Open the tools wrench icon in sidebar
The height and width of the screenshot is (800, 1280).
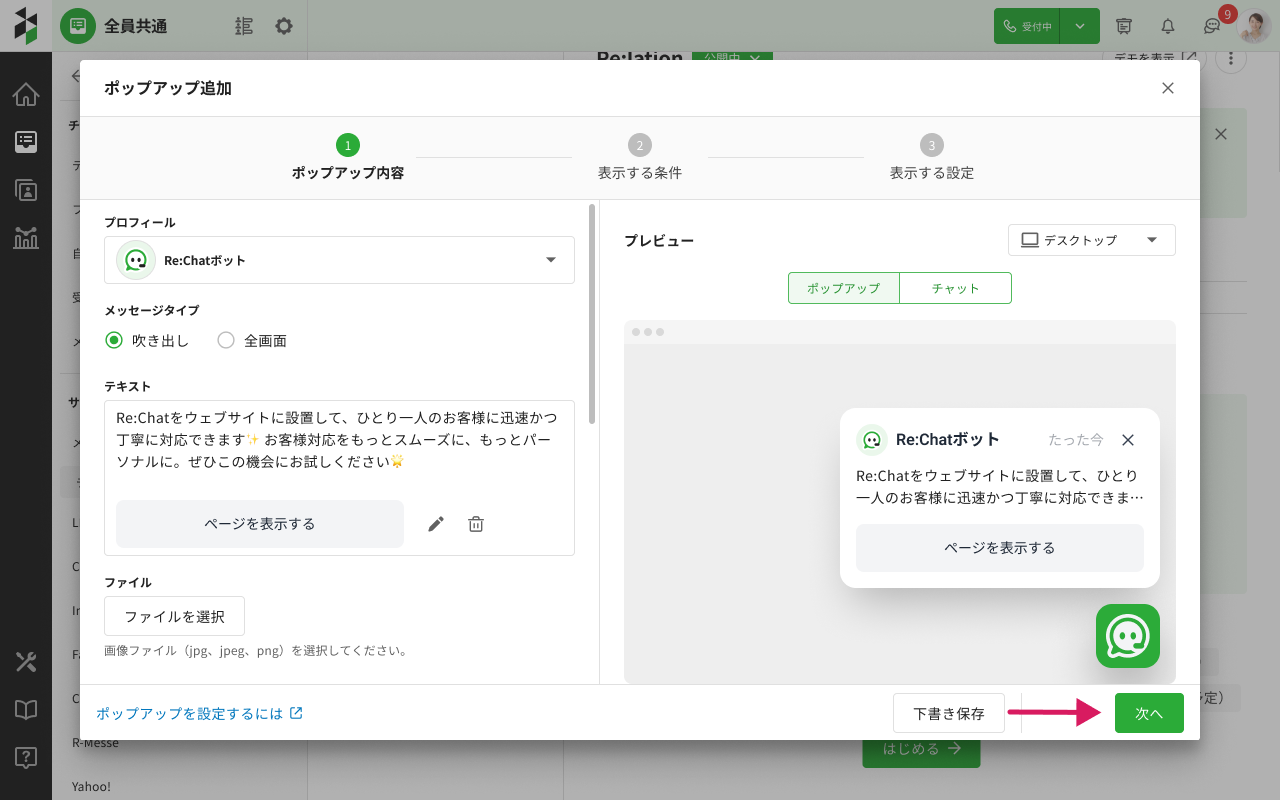point(26,662)
